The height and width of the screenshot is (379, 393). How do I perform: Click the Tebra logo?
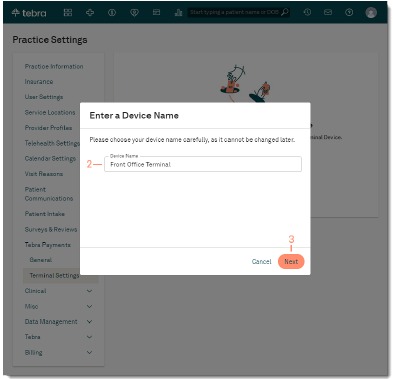point(29,13)
